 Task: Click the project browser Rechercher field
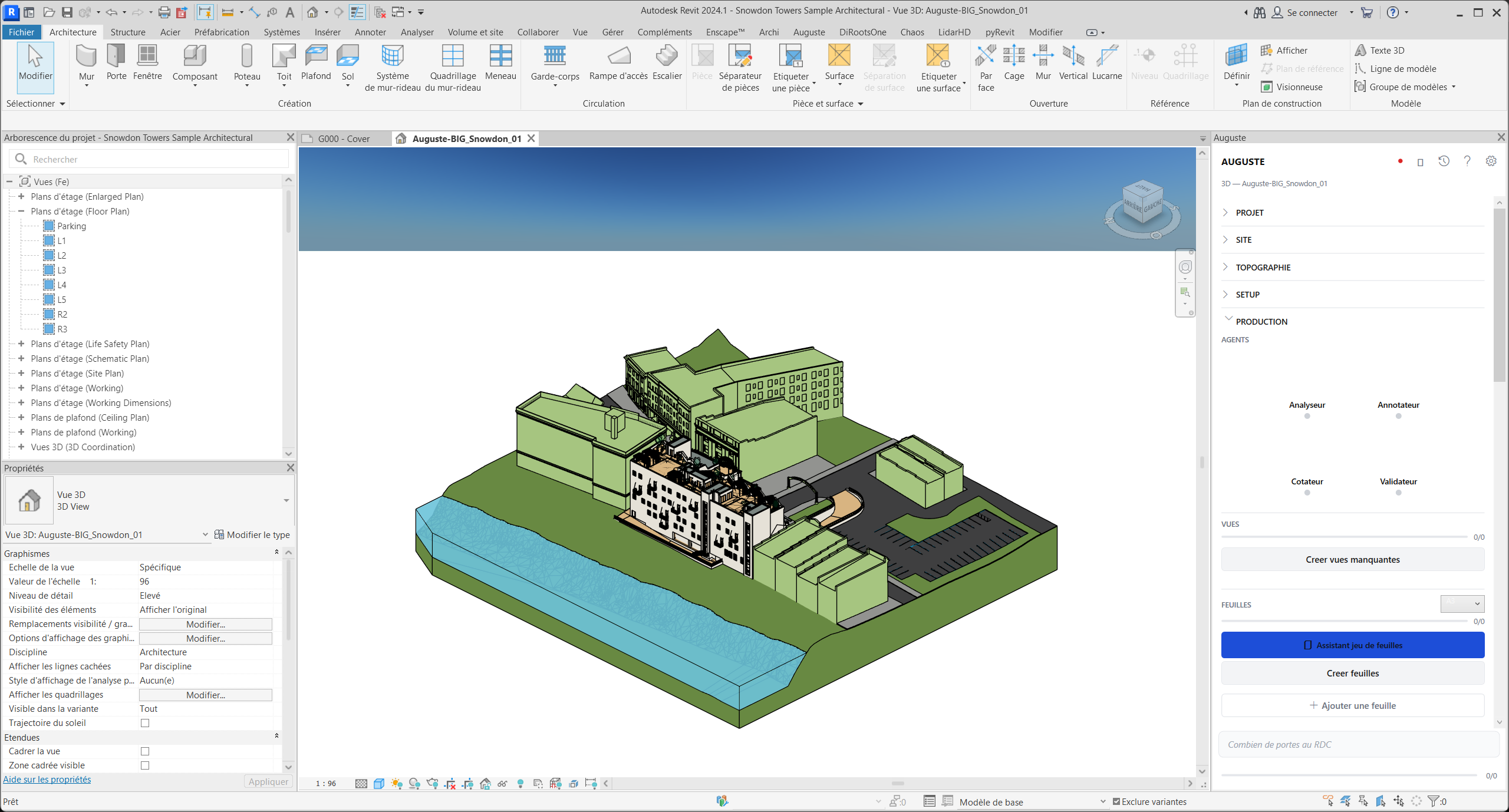149,159
